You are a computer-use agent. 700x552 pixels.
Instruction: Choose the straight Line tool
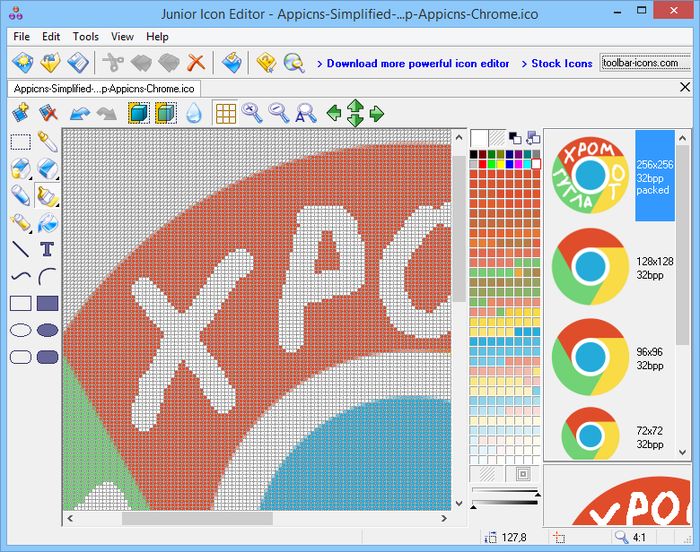click(20, 249)
